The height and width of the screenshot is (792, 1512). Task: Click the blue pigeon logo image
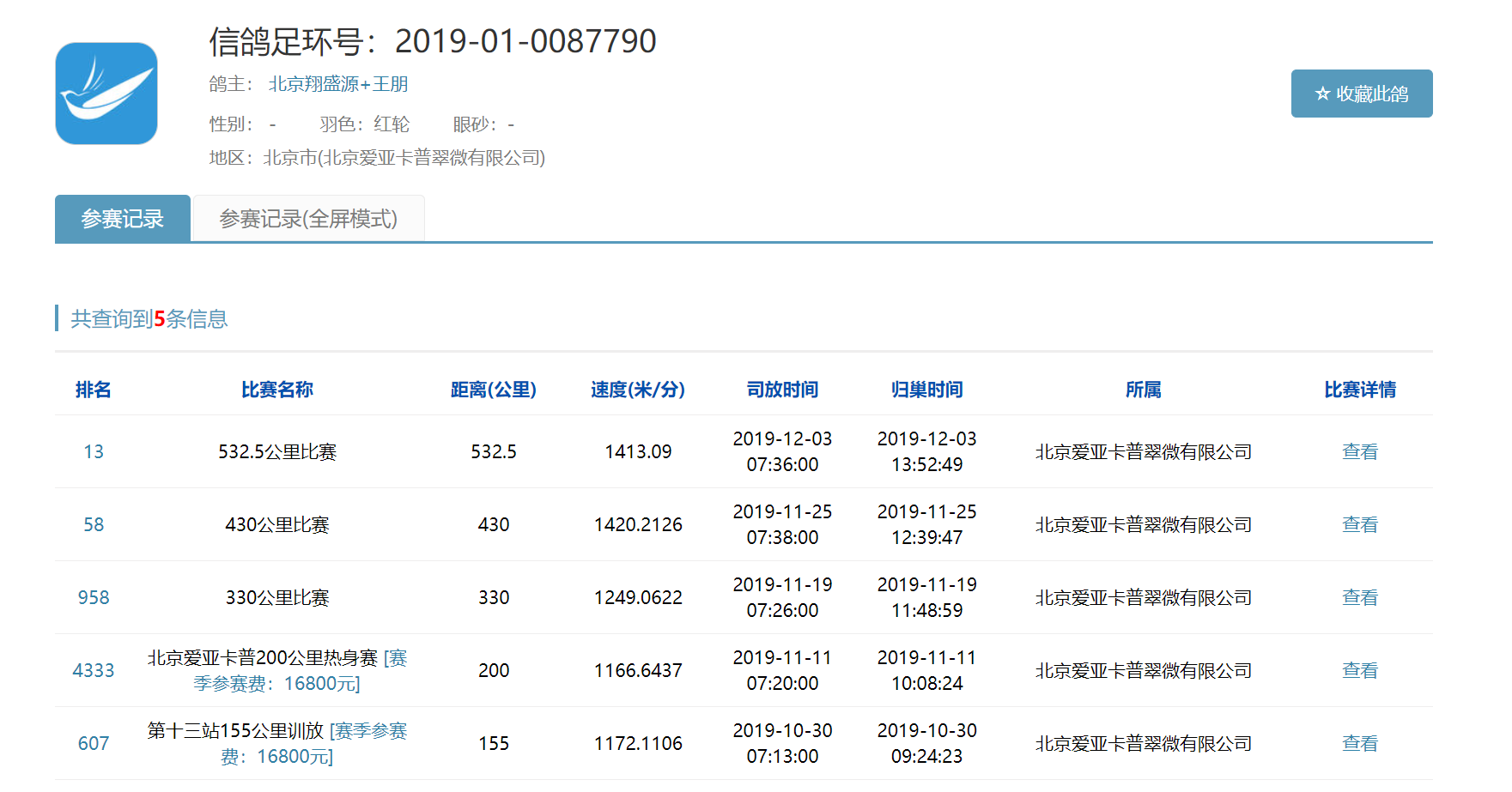point(106,94)
